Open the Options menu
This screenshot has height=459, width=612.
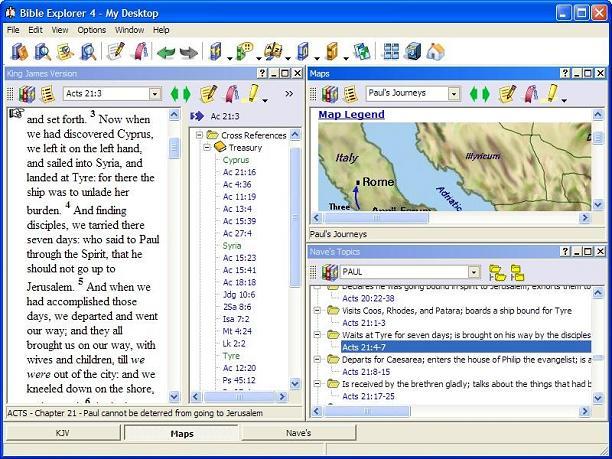(x=91, y=30)
